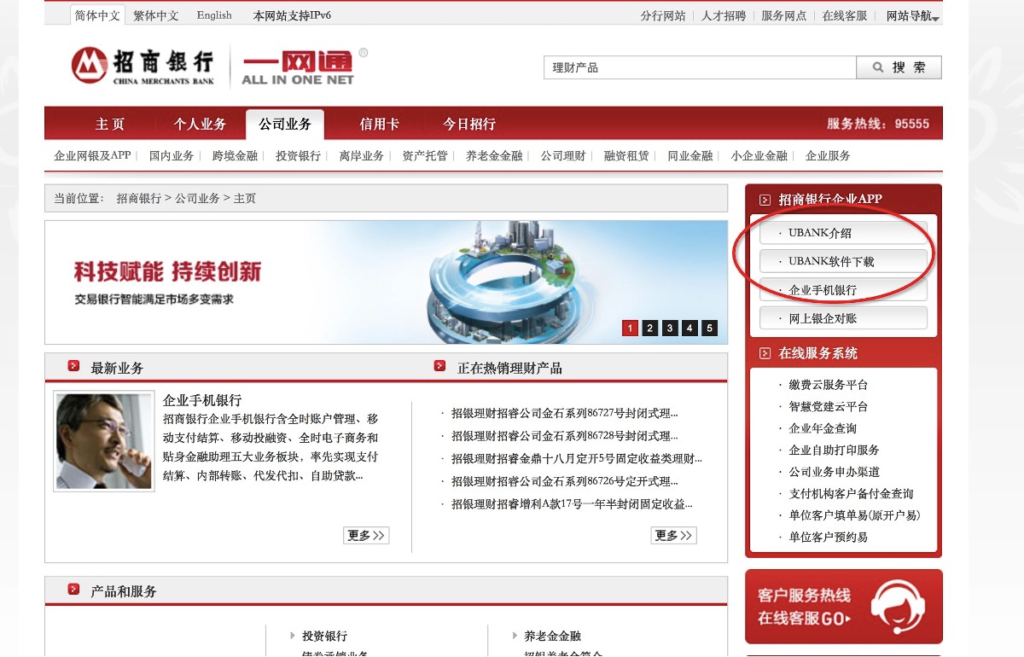Open 国内业务 submenu
Image resolution: width=1024 pixels, height=657 pixels.
171,155
